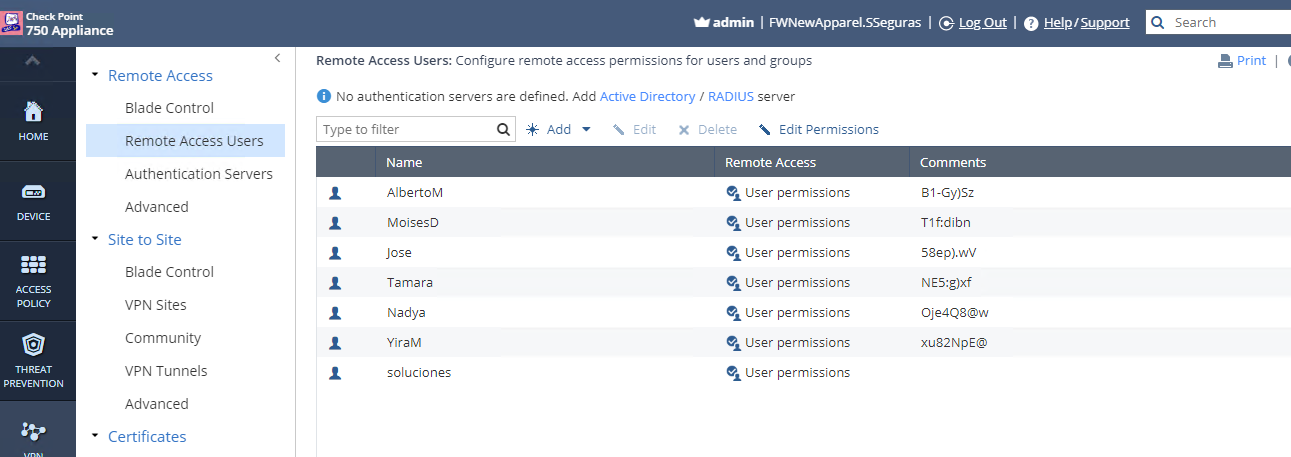1291x457 pixels.
Task: Click the user icon beside AlbertoM
Action: [335, 193]
